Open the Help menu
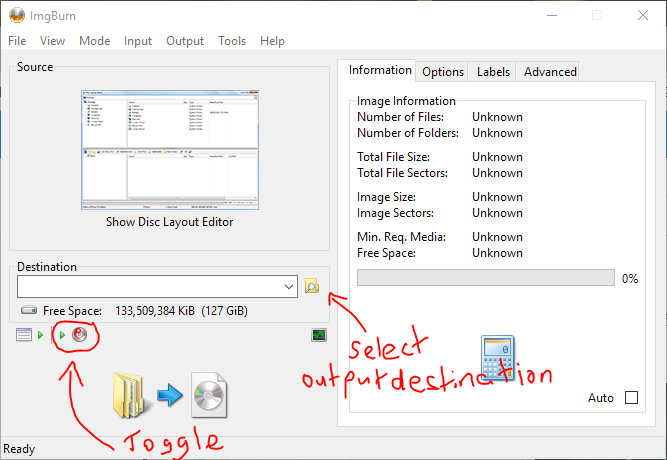The width and height of the screenshot is (667, 460). click(272, 41)
